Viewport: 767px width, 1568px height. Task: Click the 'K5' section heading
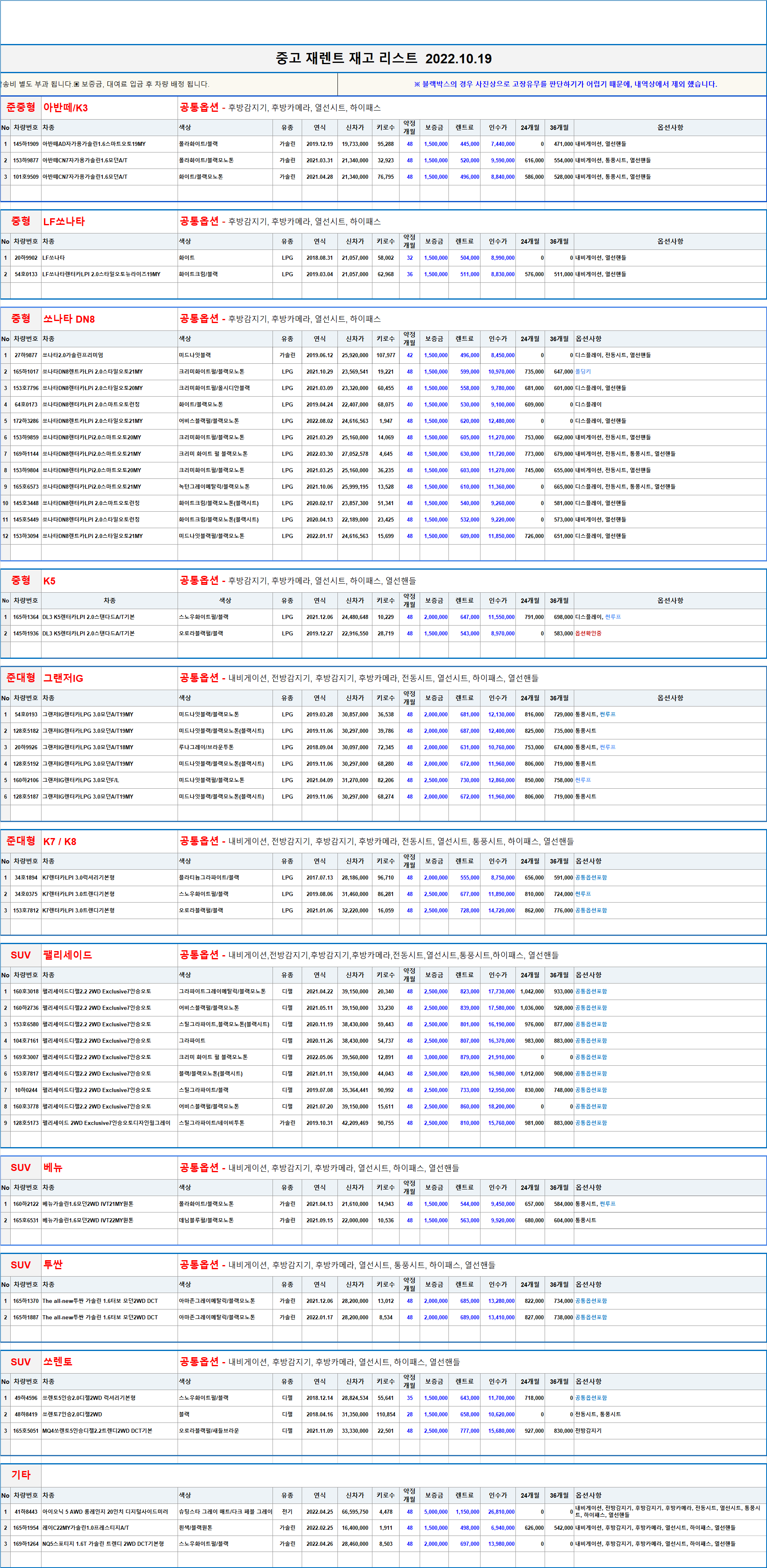[49, 581]
